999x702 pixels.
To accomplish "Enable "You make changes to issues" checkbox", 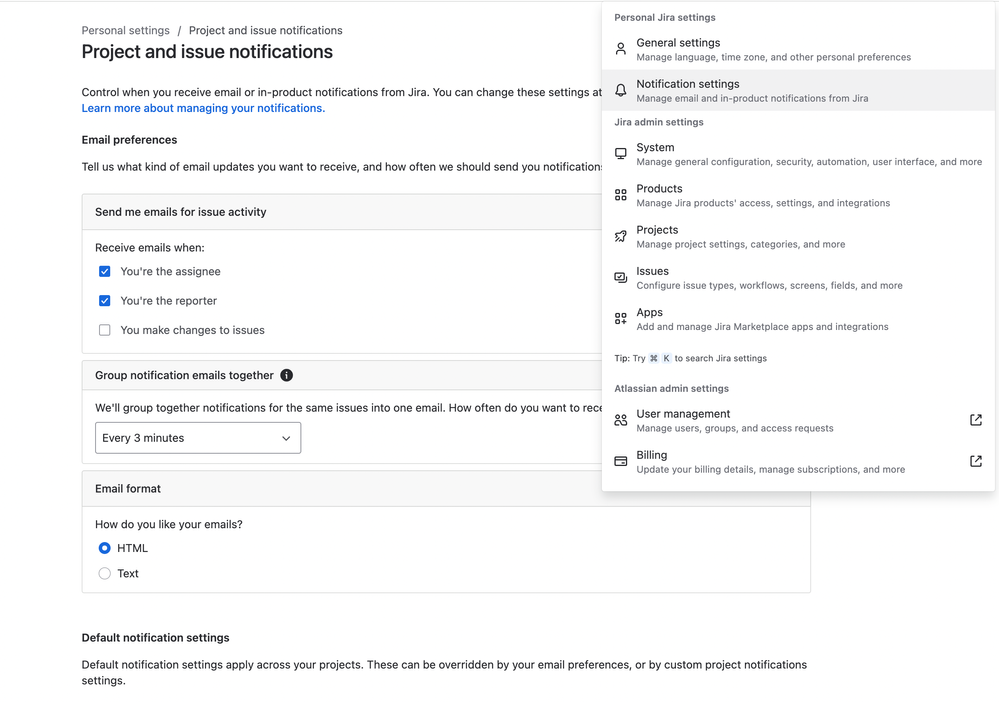I will pos(104,330).
